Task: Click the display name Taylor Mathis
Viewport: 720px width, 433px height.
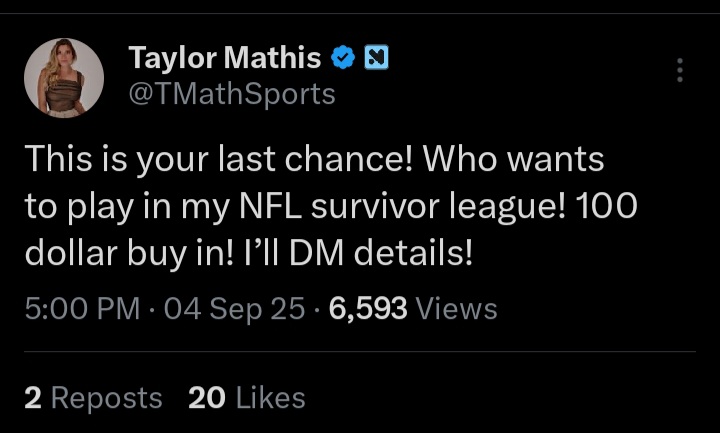Action: pos(224,59)
